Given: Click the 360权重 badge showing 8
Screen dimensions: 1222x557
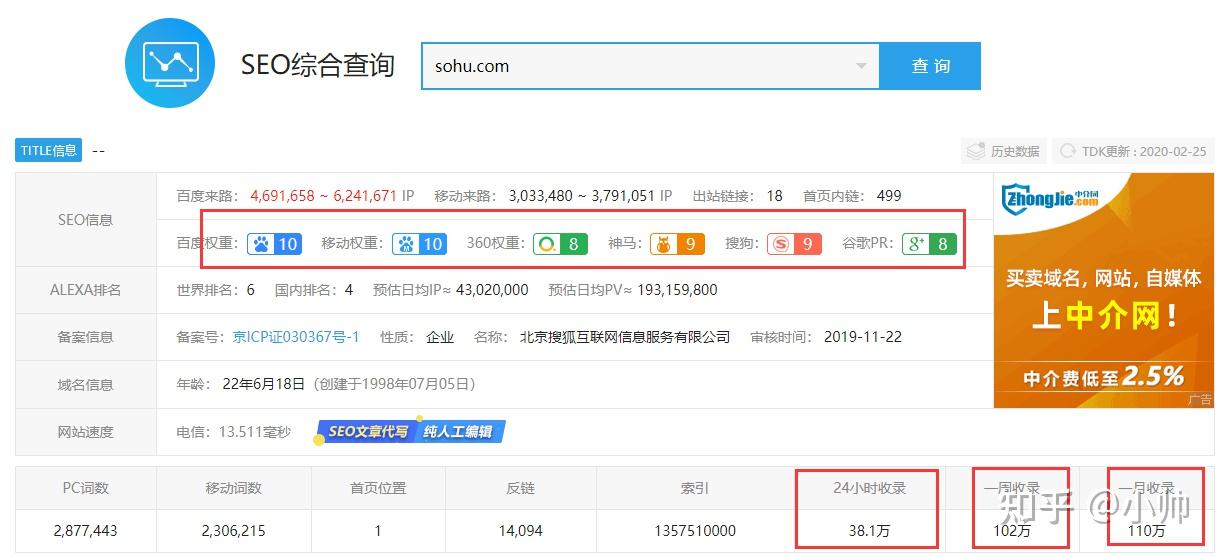Looking at the screenshot, I should click(x=560, y=243).
